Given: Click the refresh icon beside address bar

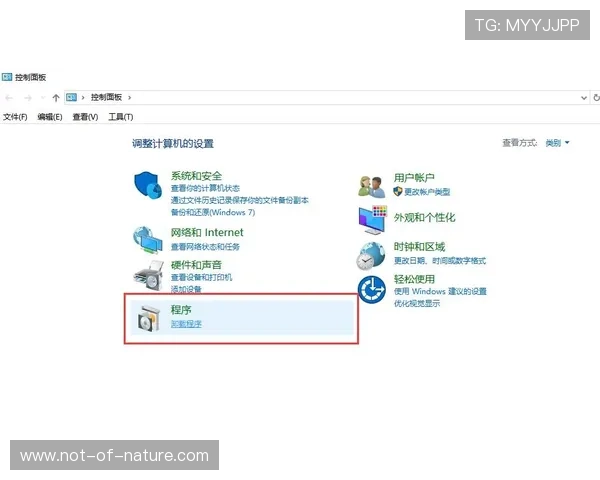Looking at the screenshot, I should point(596,98).
